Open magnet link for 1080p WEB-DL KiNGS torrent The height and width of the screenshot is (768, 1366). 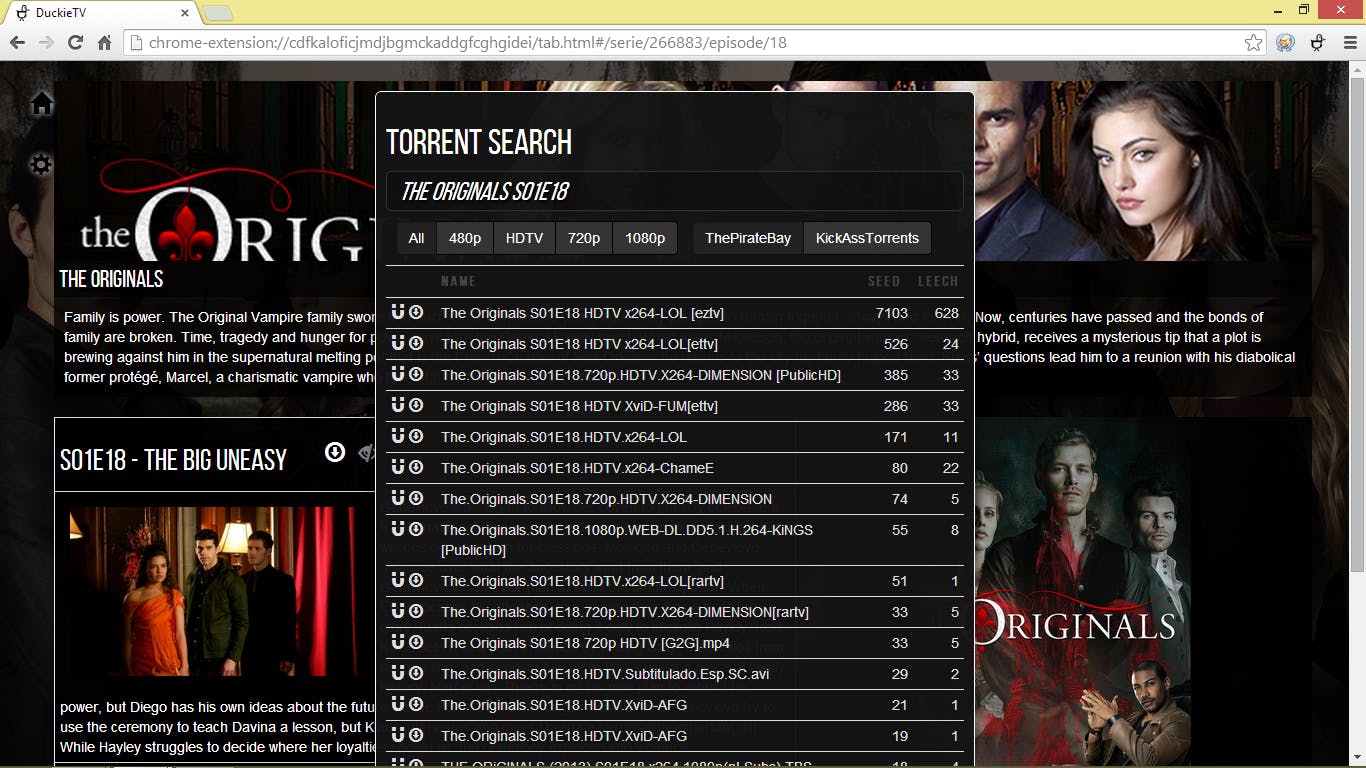pyautogui.click(x=397, y=529)
